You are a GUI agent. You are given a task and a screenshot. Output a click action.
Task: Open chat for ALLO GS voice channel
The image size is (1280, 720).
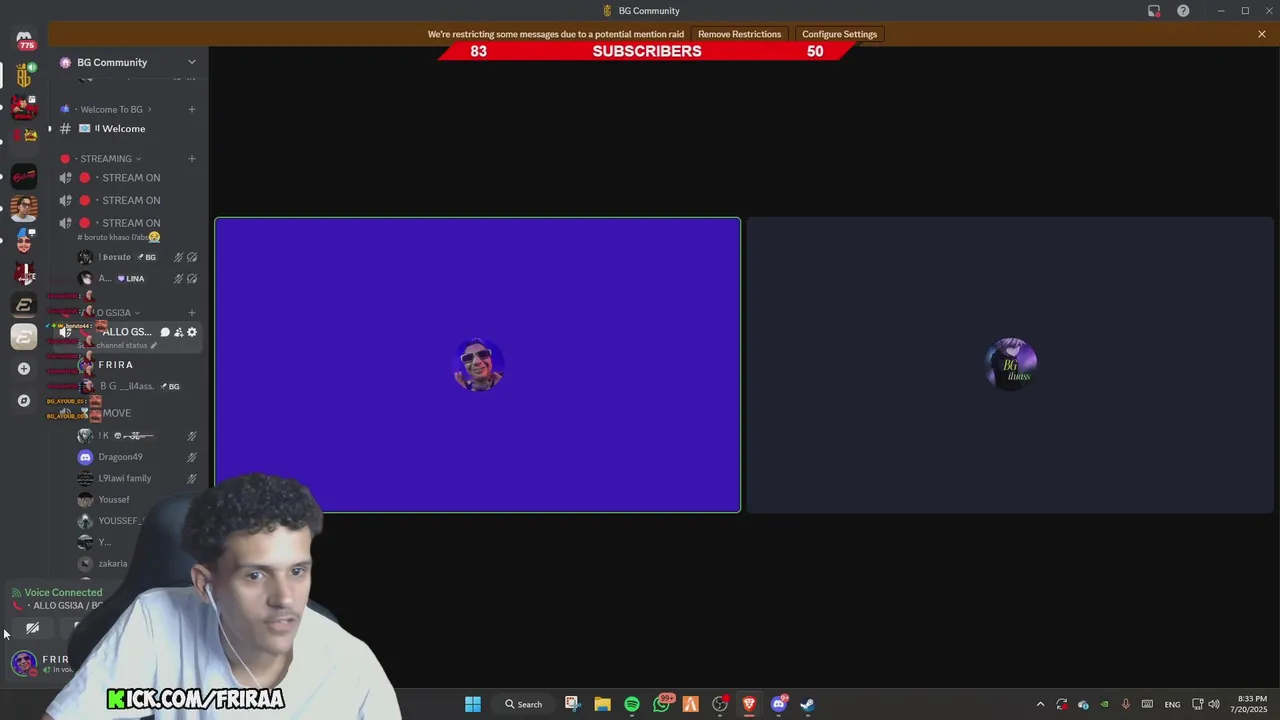(x=165, y=332)
